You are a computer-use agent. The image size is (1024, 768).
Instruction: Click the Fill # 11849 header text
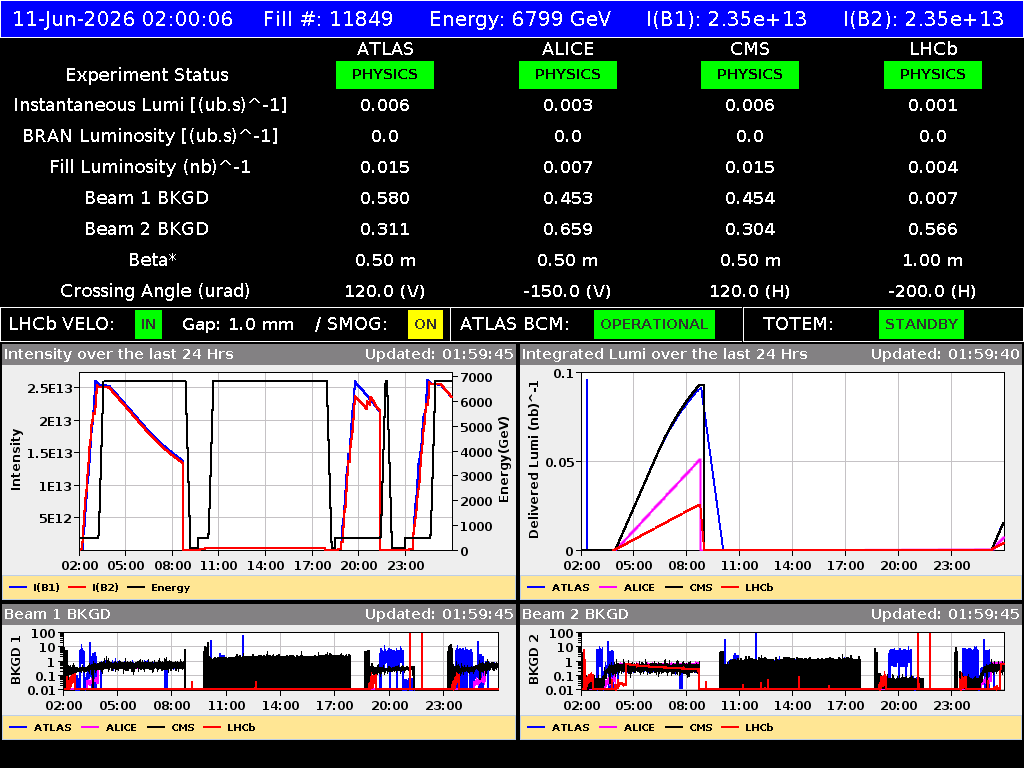[328, 18]
